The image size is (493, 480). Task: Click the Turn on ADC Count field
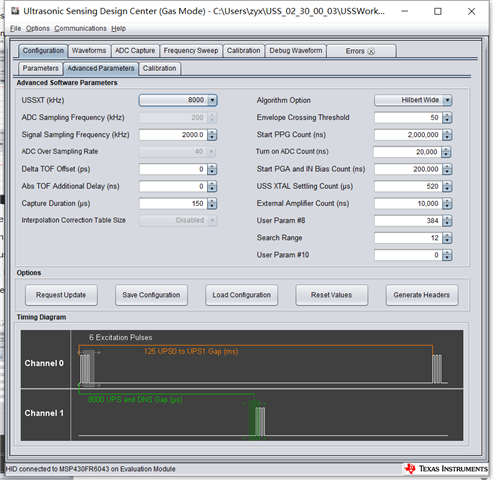[x=408, y=152]
